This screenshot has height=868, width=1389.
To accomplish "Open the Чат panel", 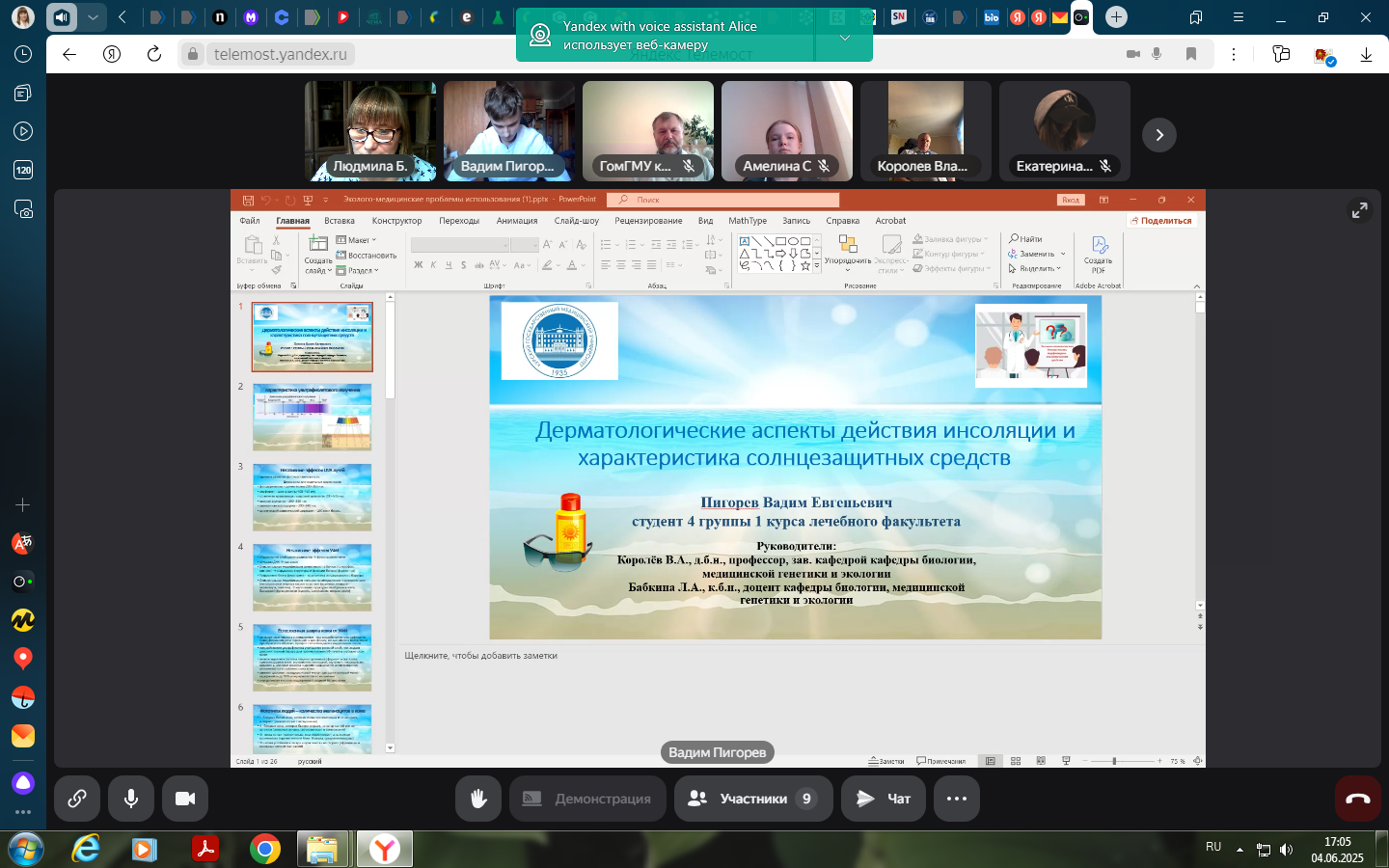I will (884, 799).
